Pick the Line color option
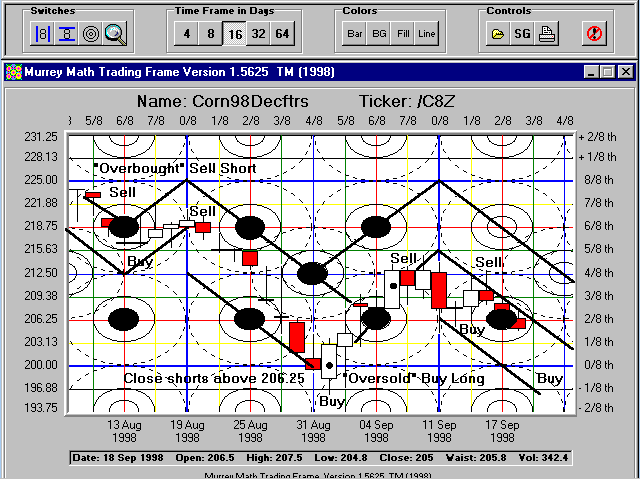This screenshot has width=640, height=480. pyautogui.click(x=427, y=33)
